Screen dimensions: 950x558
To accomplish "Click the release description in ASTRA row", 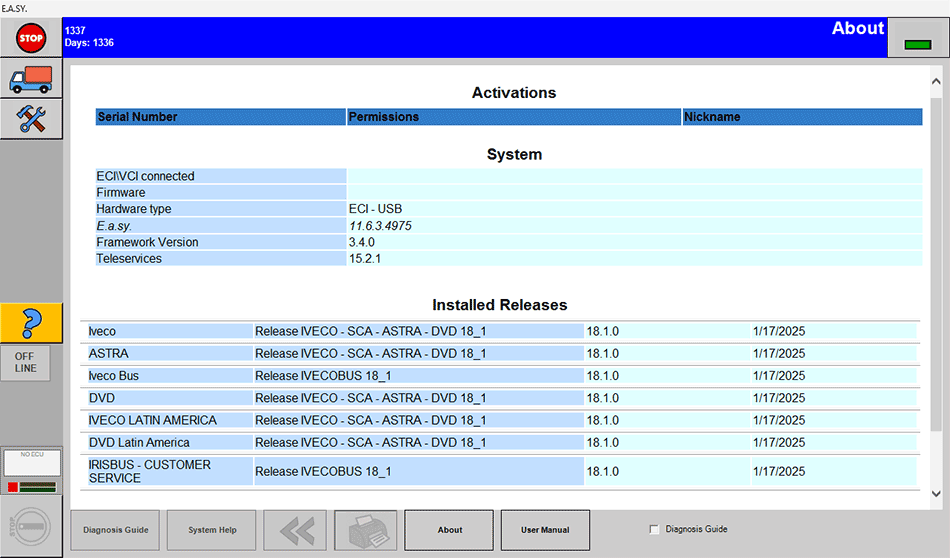I will tap(370, 354).
